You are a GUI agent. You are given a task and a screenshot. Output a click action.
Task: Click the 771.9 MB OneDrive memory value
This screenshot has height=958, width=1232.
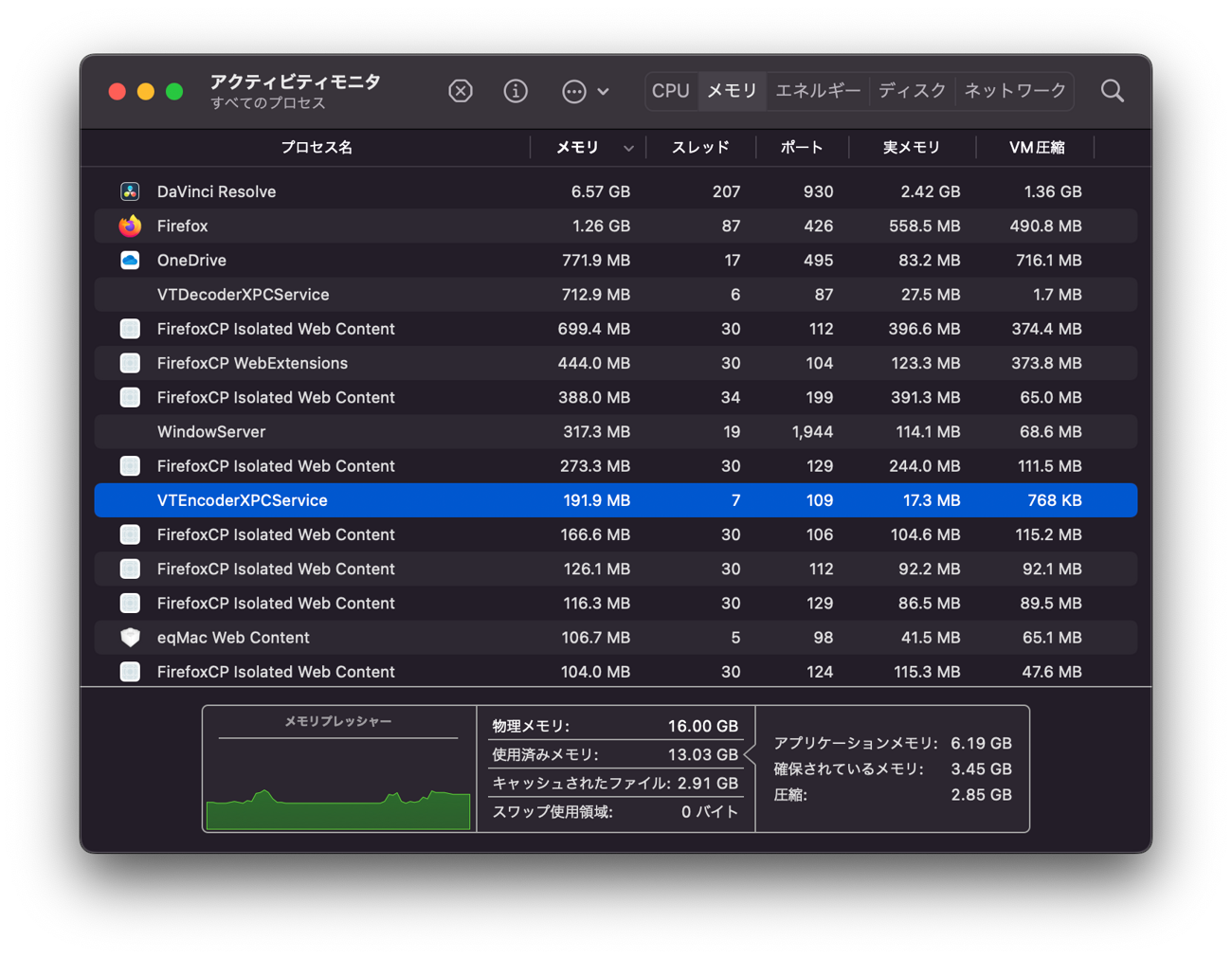pos(596,260)
